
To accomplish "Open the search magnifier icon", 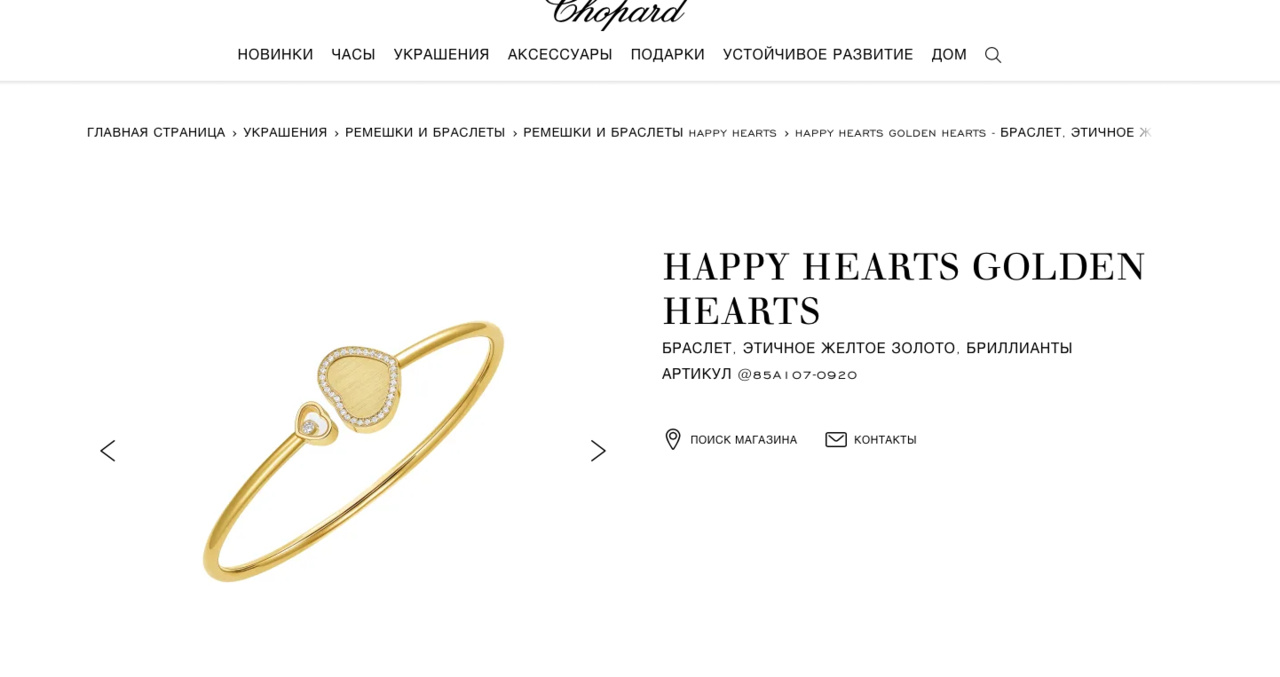I will (x=993, y=55).
